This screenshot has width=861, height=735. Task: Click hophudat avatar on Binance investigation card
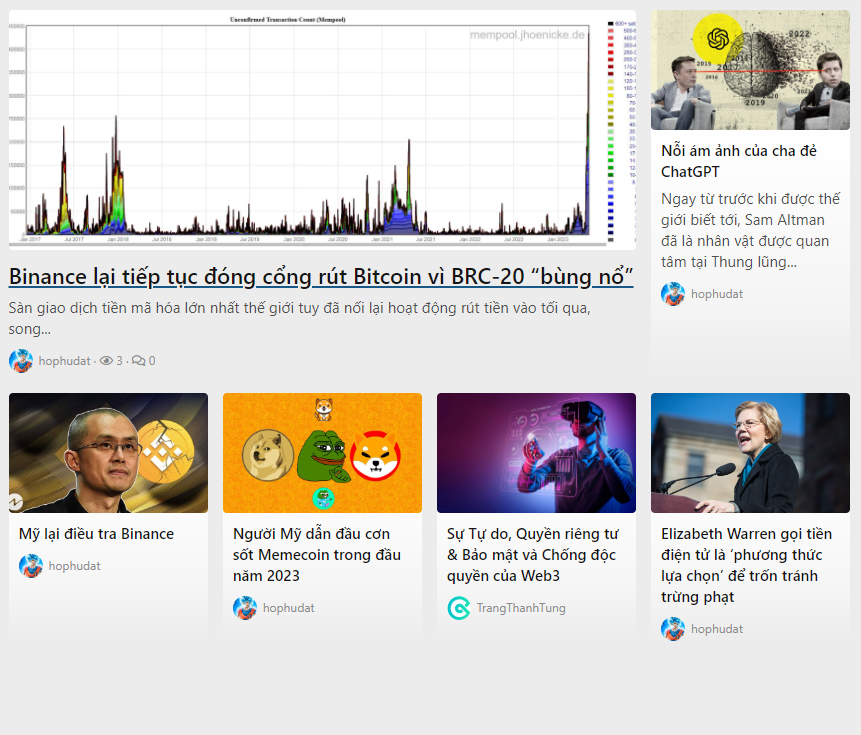coord(31,566)
